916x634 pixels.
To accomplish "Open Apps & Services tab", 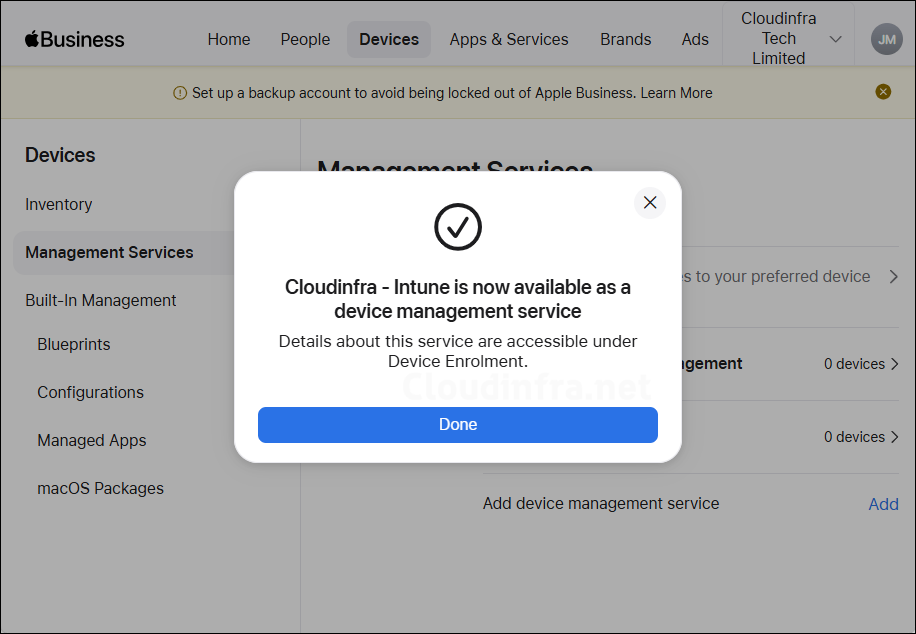I will click(509, 39).
